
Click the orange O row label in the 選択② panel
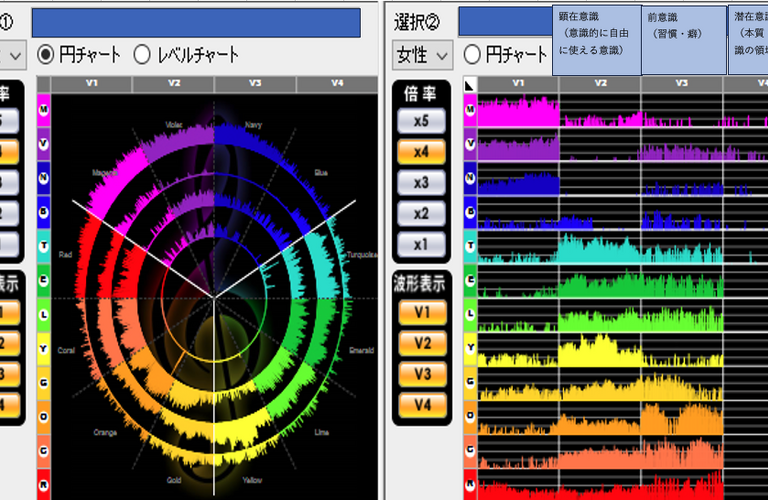[470, 417]
